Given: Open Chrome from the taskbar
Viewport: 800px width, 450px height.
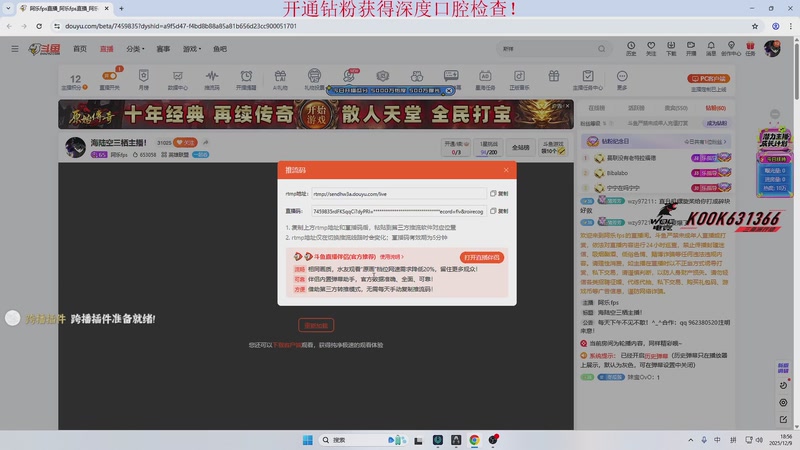Looking at the screenshot, I should [474, 440].
